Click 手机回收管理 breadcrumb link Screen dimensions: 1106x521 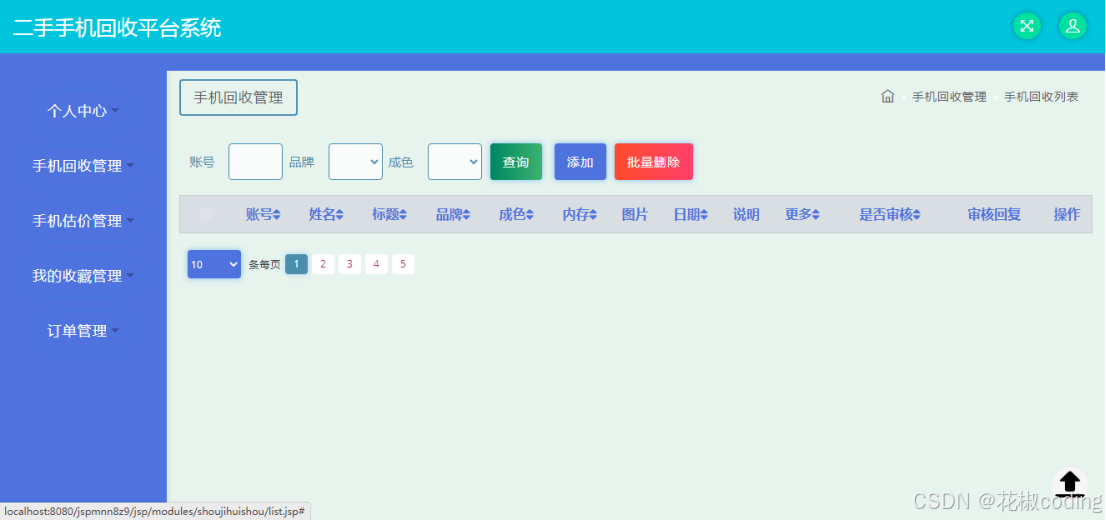(949, 97)
